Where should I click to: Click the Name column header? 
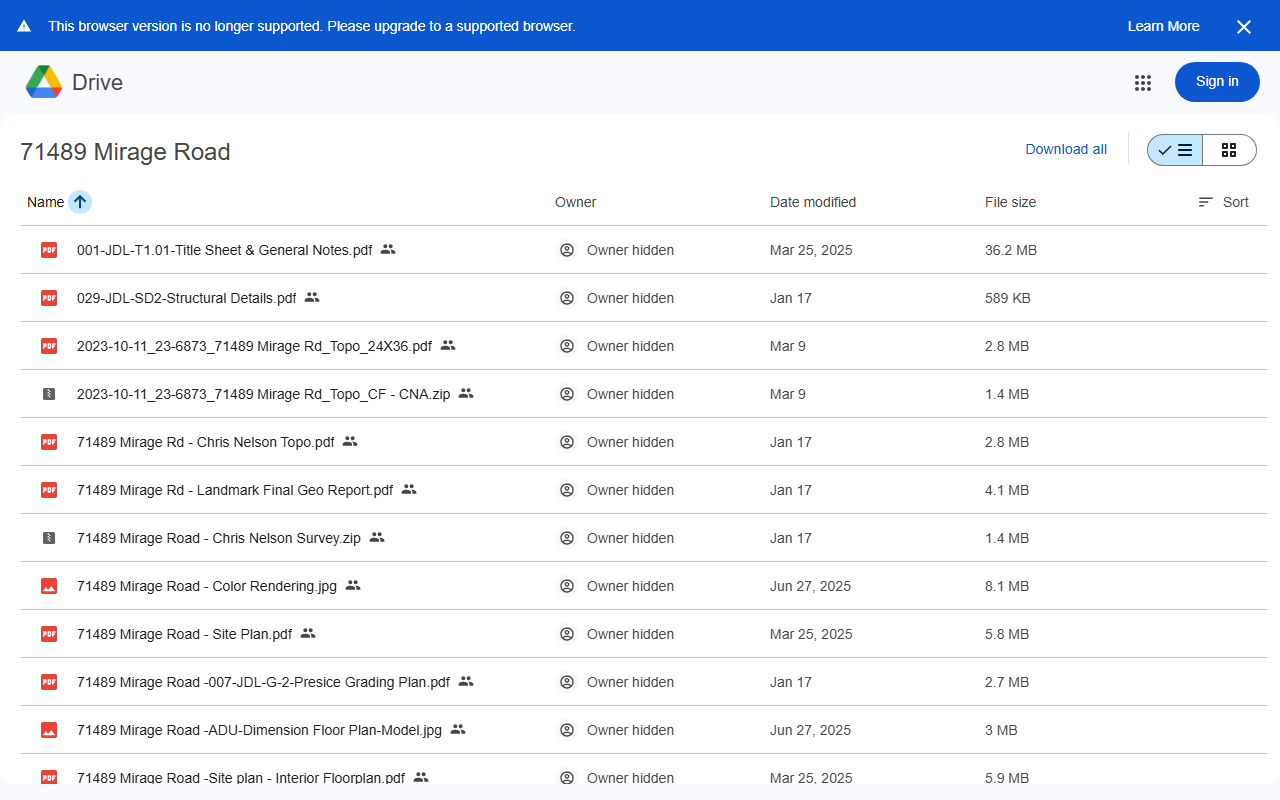[x=46, y=202]
